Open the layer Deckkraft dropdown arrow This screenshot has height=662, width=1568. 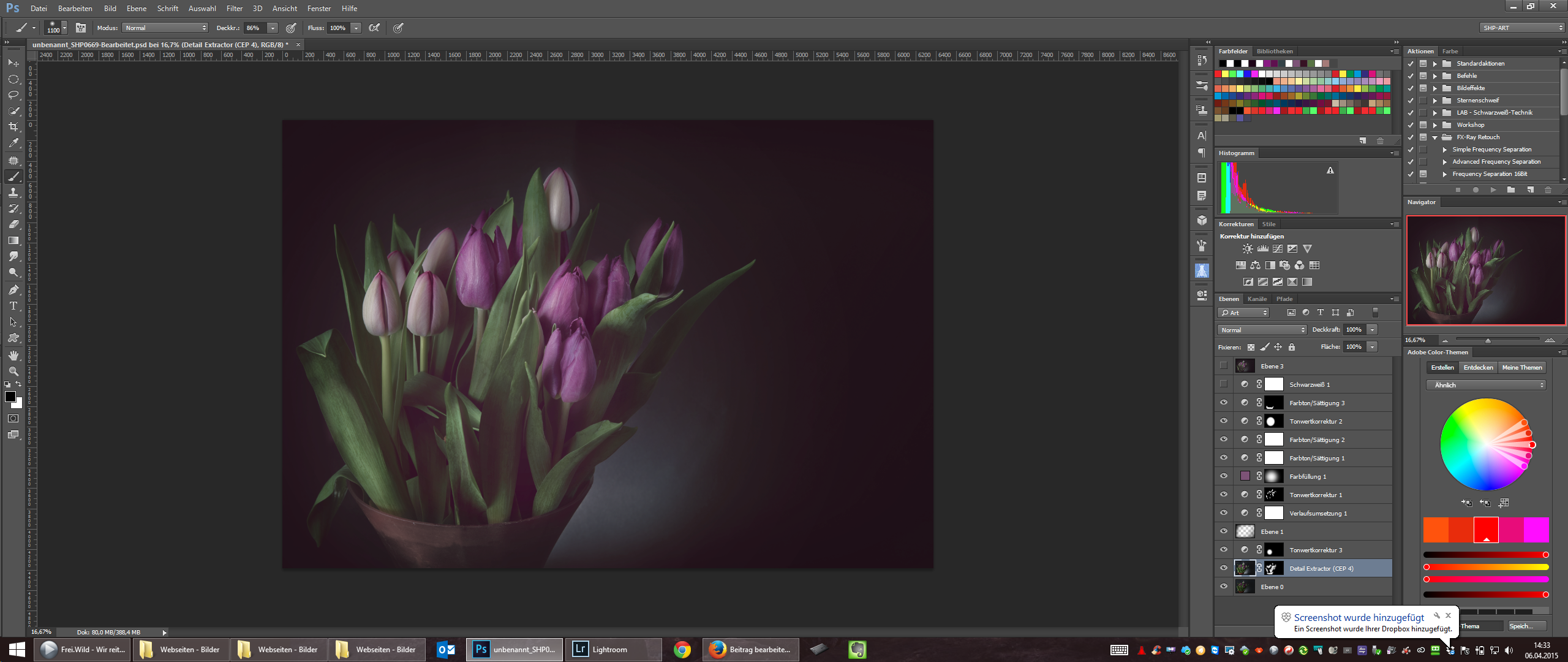(x=1373, y=330)
